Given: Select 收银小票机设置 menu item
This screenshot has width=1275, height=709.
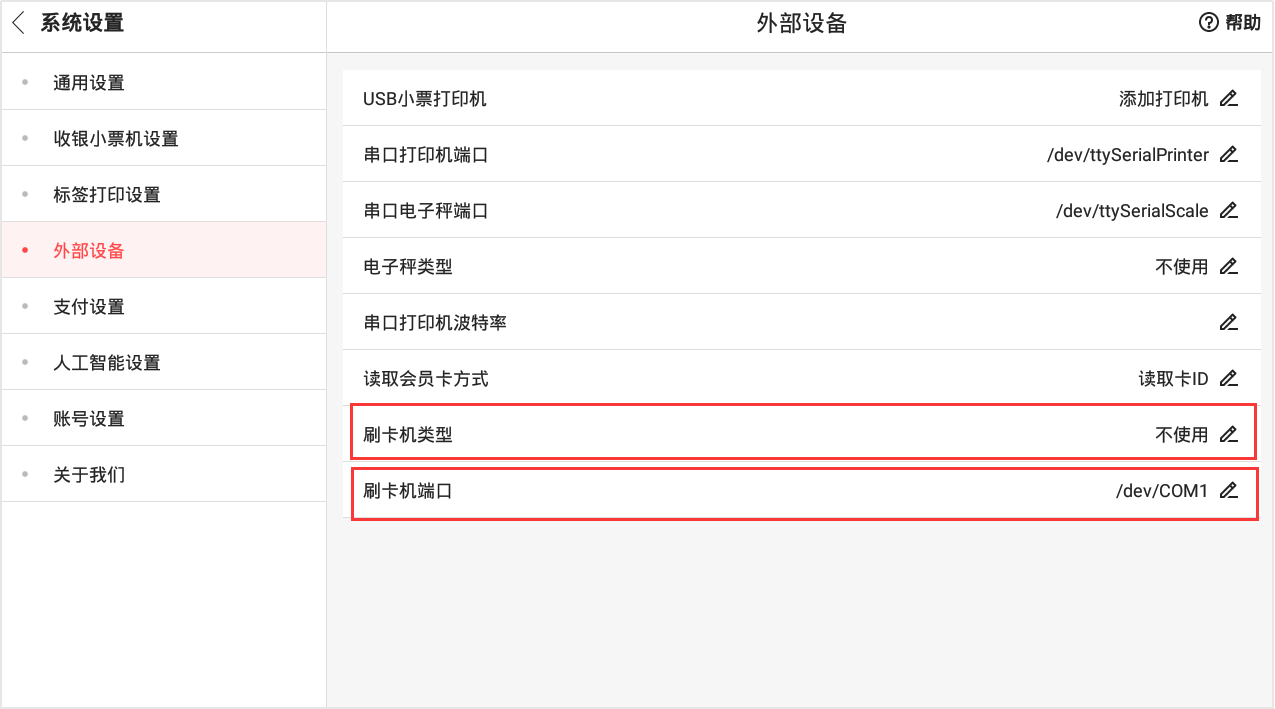Looking at the screenshot, I should tap(116, 139).
